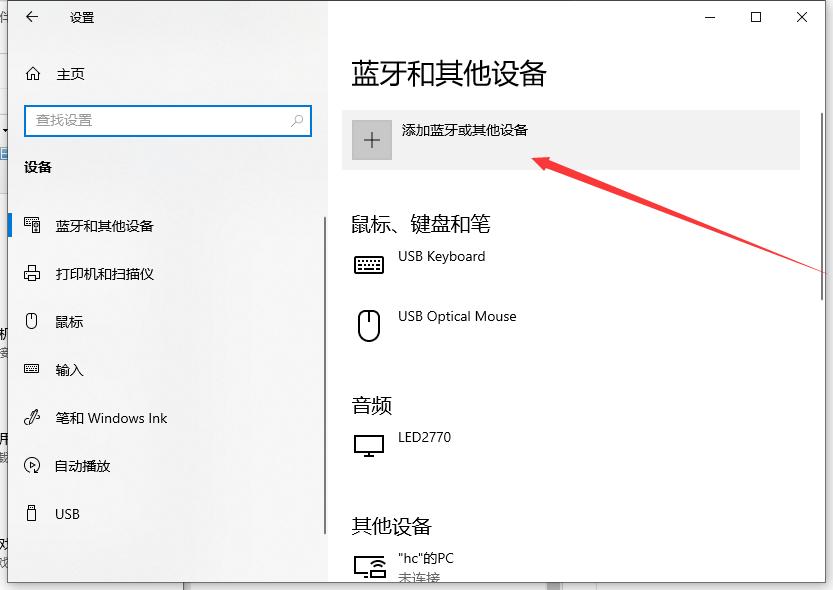Click the 添加蓝牙或其他设备 label
This screenshot has width=833, height=590.
(464, 130)
